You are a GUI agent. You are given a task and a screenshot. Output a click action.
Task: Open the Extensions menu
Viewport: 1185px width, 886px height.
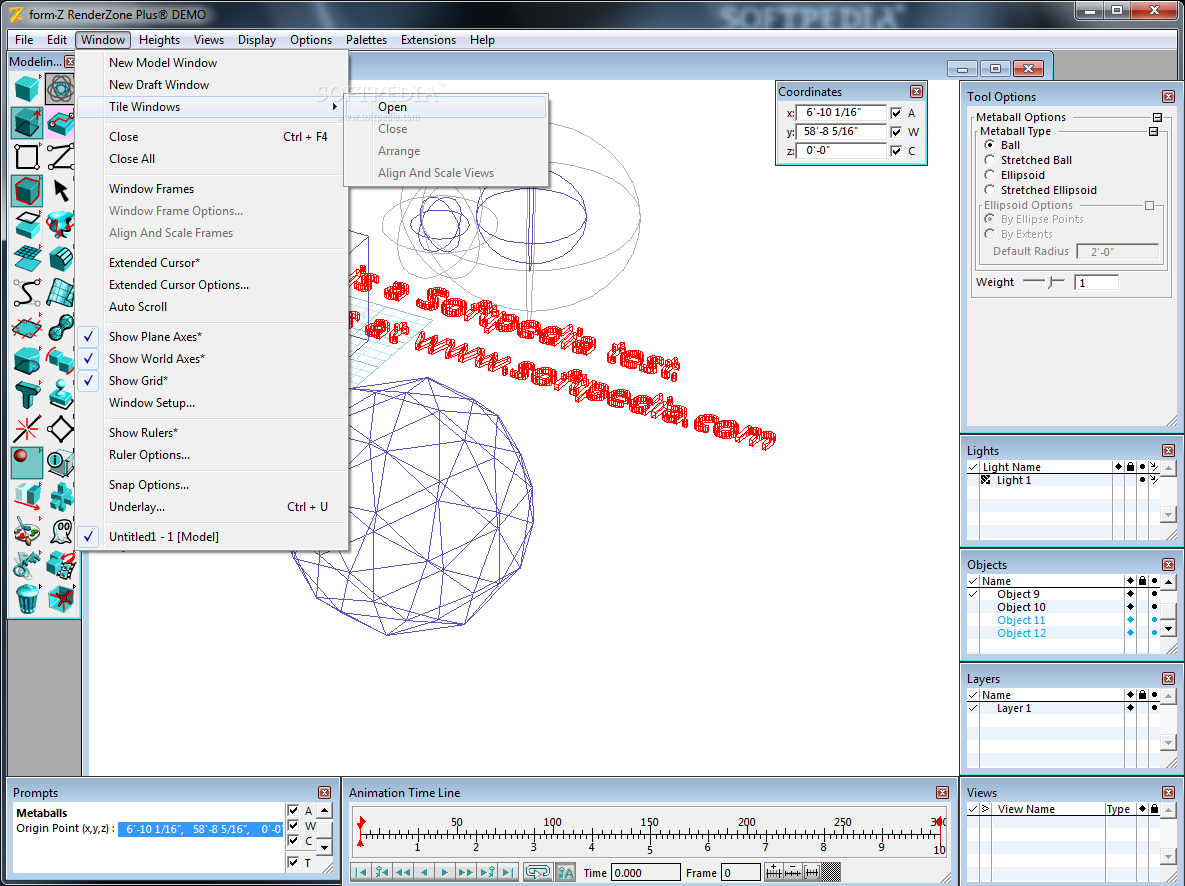pos(429,40)
